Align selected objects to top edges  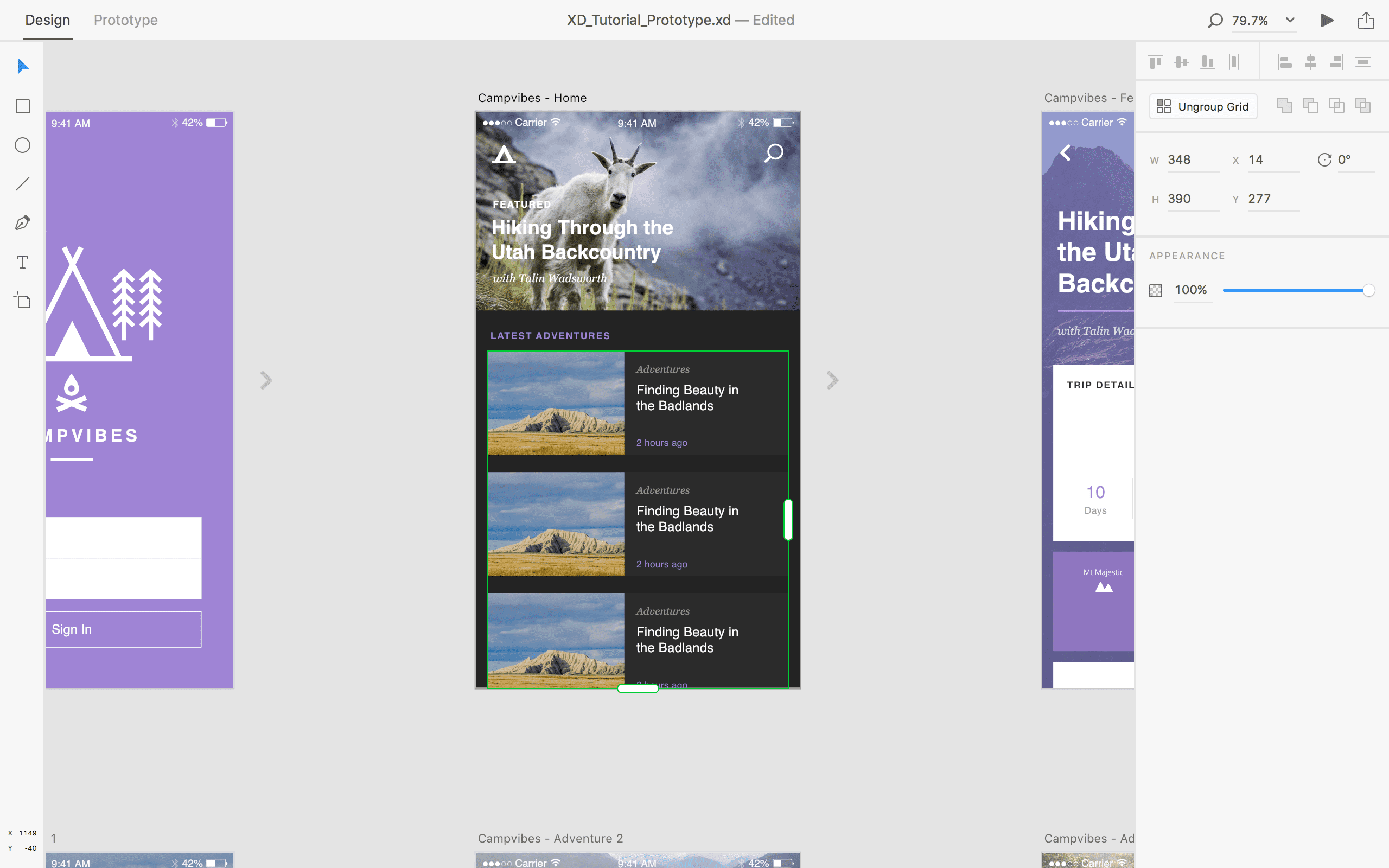[x=1155, y=61]
